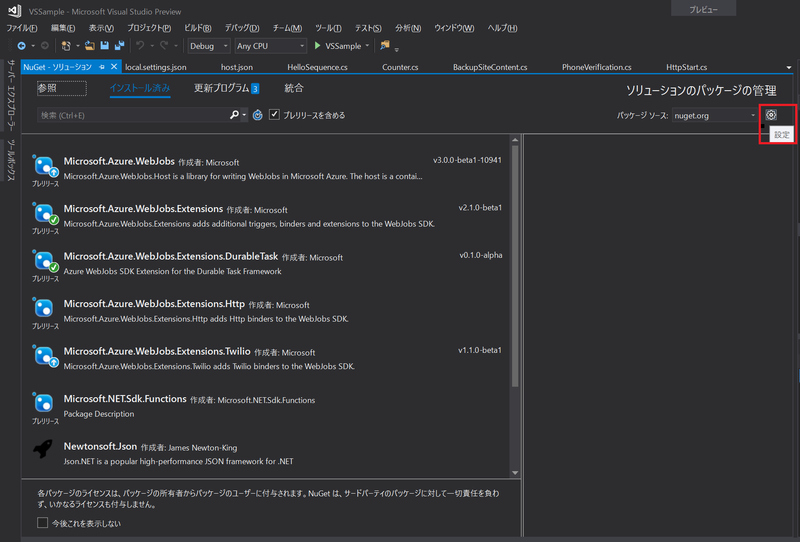Screen dimensions: 800x542
Task: Click the Navigate Forward arrow icon
Action: 45,46
